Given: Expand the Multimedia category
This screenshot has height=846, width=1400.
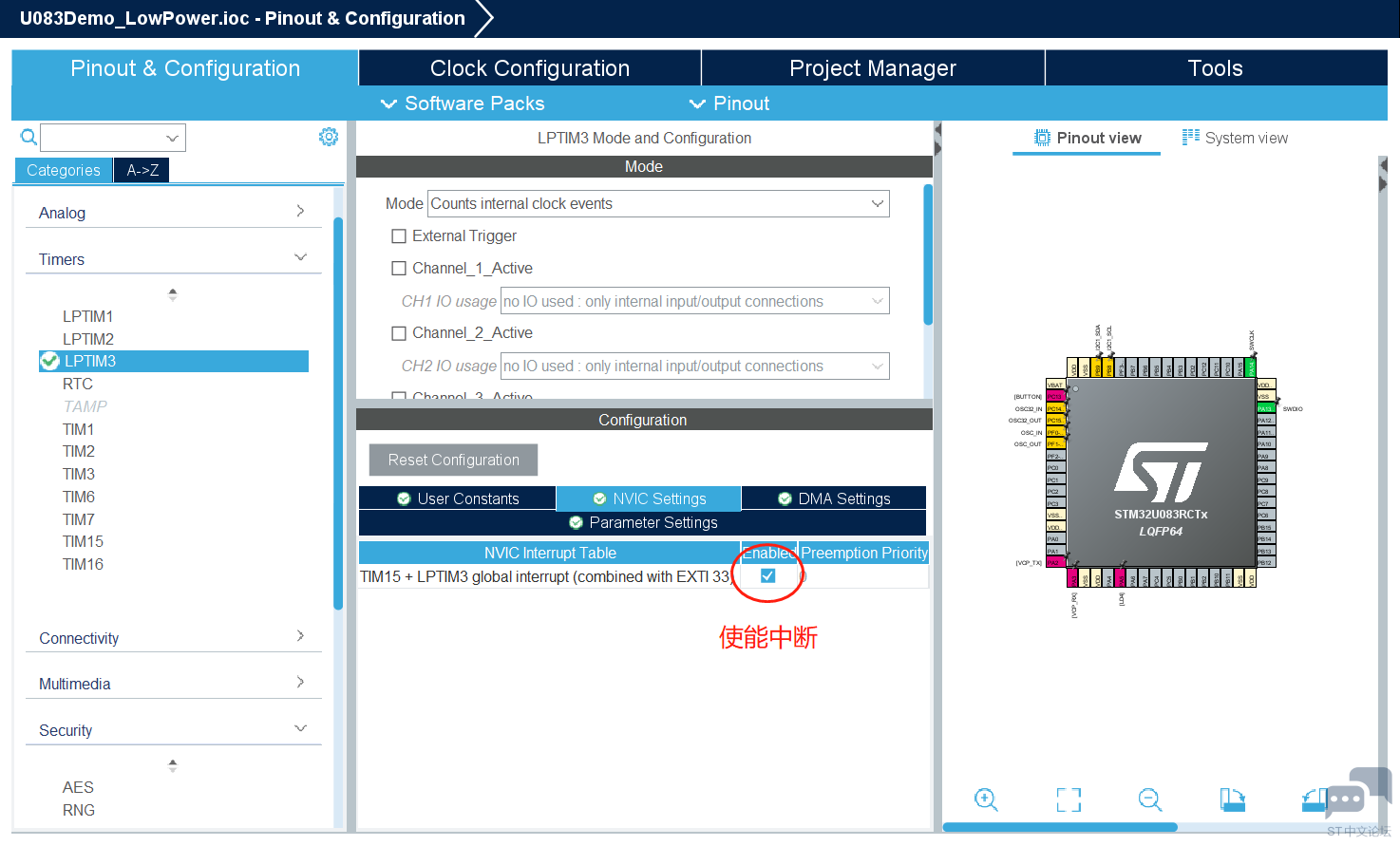Looking at the screenshot, I should coord(173,684).
